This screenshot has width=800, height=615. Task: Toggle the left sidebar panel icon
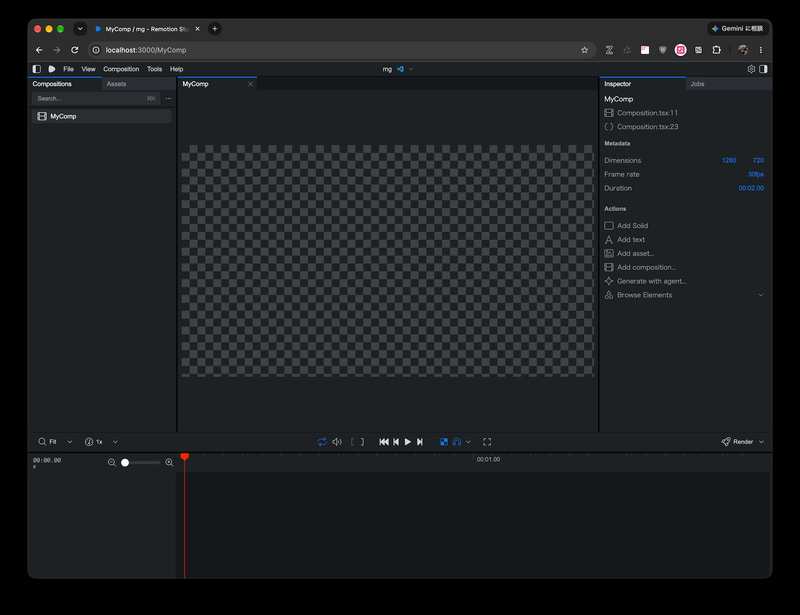pos(37,69)
